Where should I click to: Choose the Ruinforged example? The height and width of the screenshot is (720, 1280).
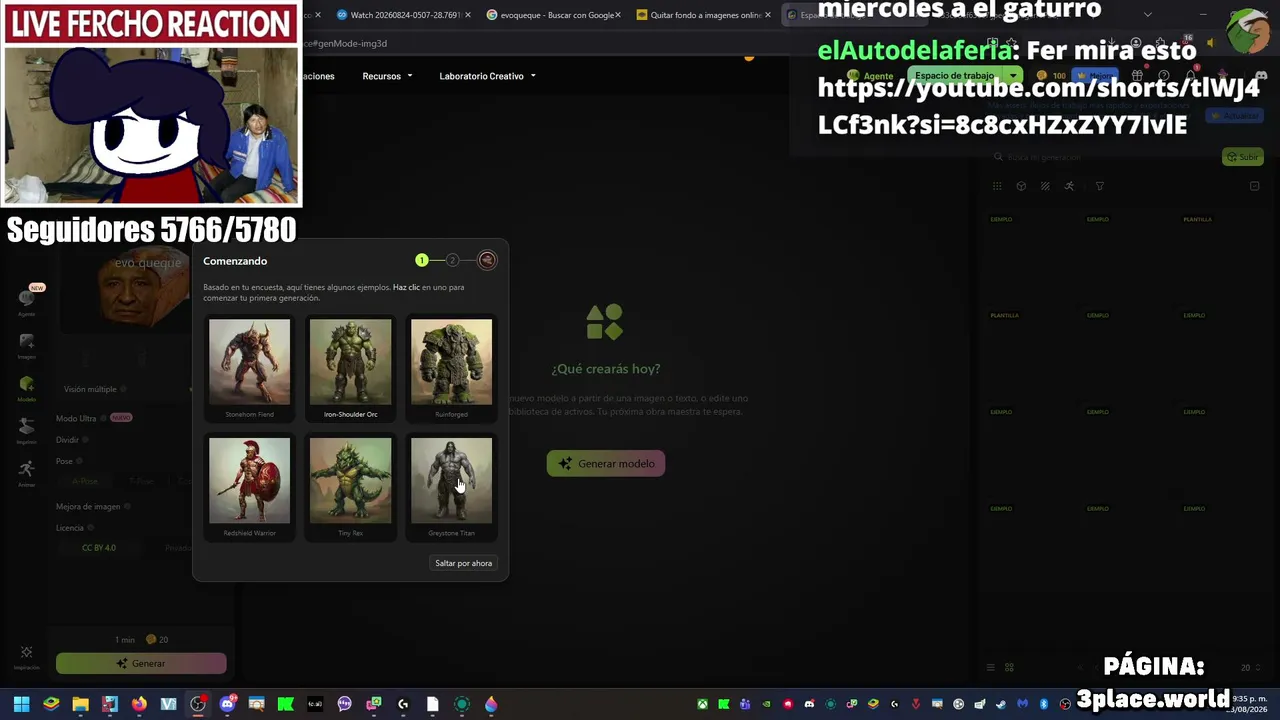(x=451, y=368)
